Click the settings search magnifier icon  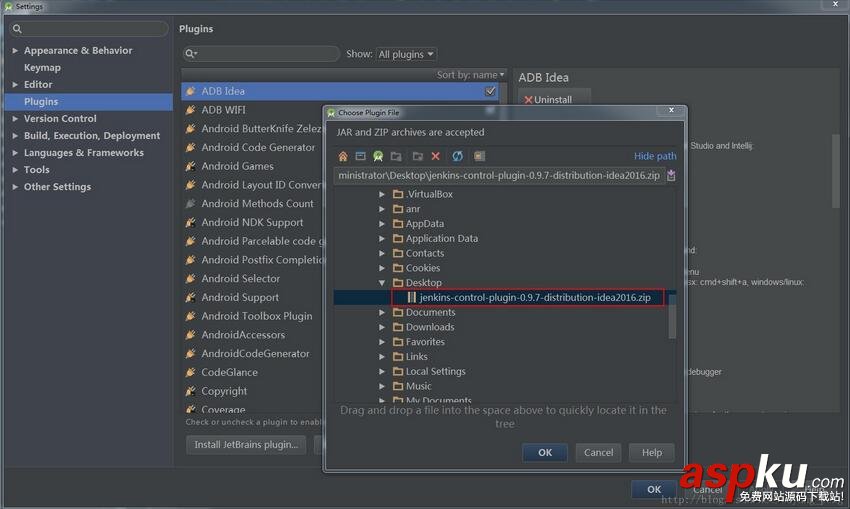coord(17,29)
